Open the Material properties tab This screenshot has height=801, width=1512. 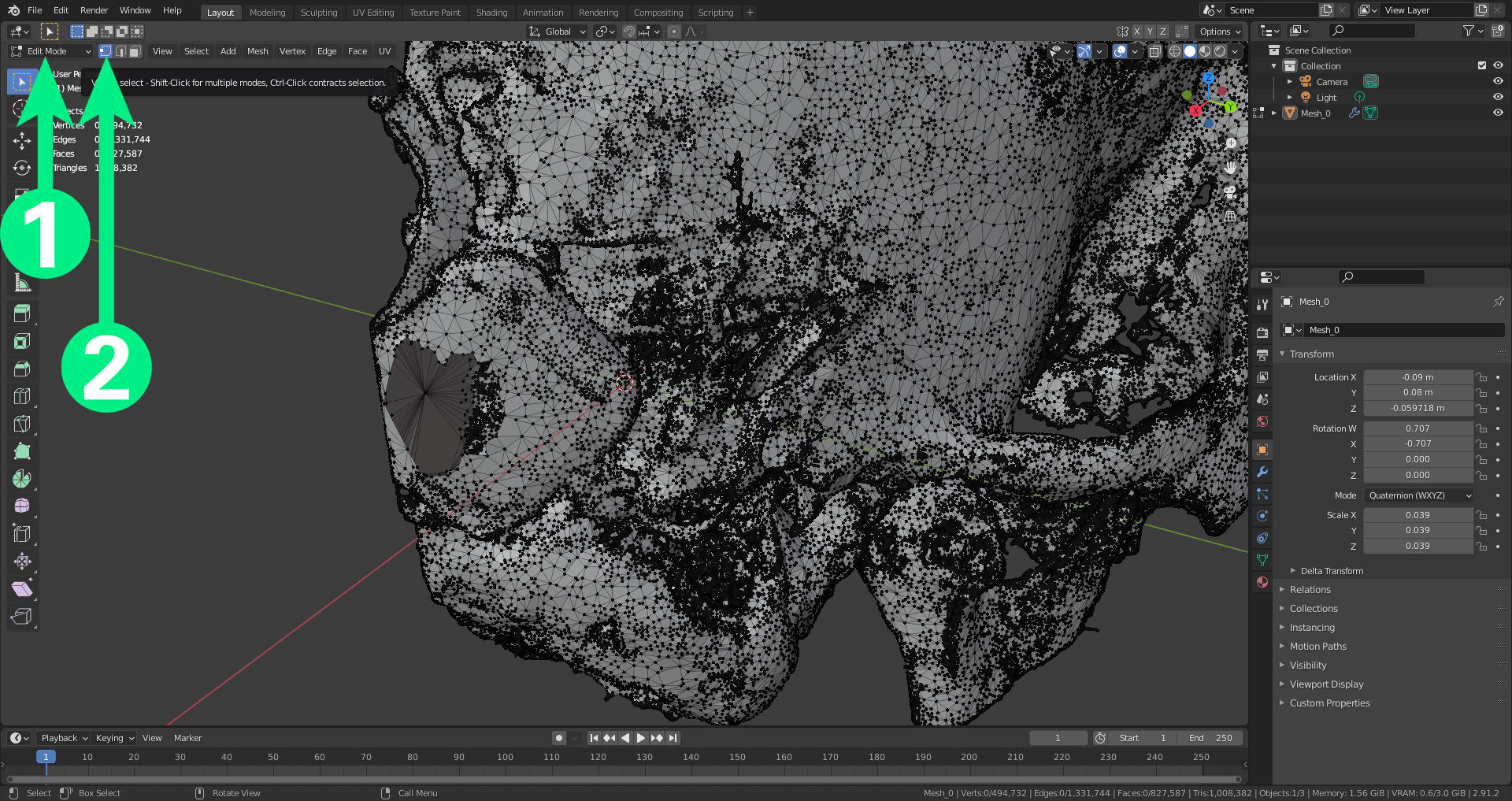(x=1262, y=582)
